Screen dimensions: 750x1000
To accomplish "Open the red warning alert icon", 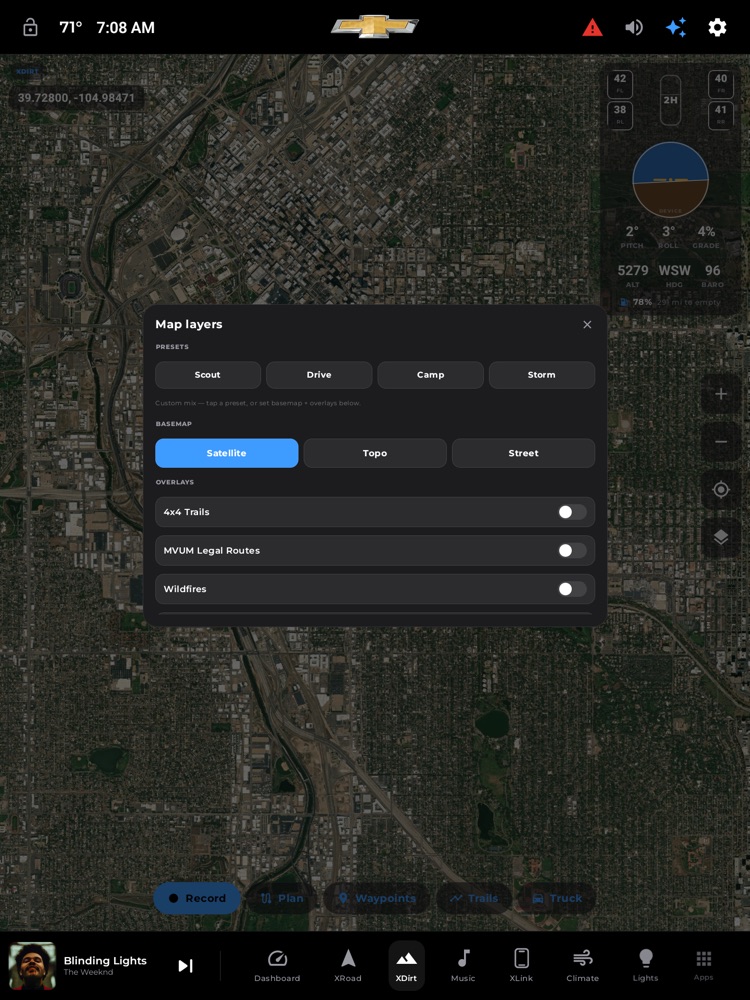I will pyautogui.click(x=592, y=27).
